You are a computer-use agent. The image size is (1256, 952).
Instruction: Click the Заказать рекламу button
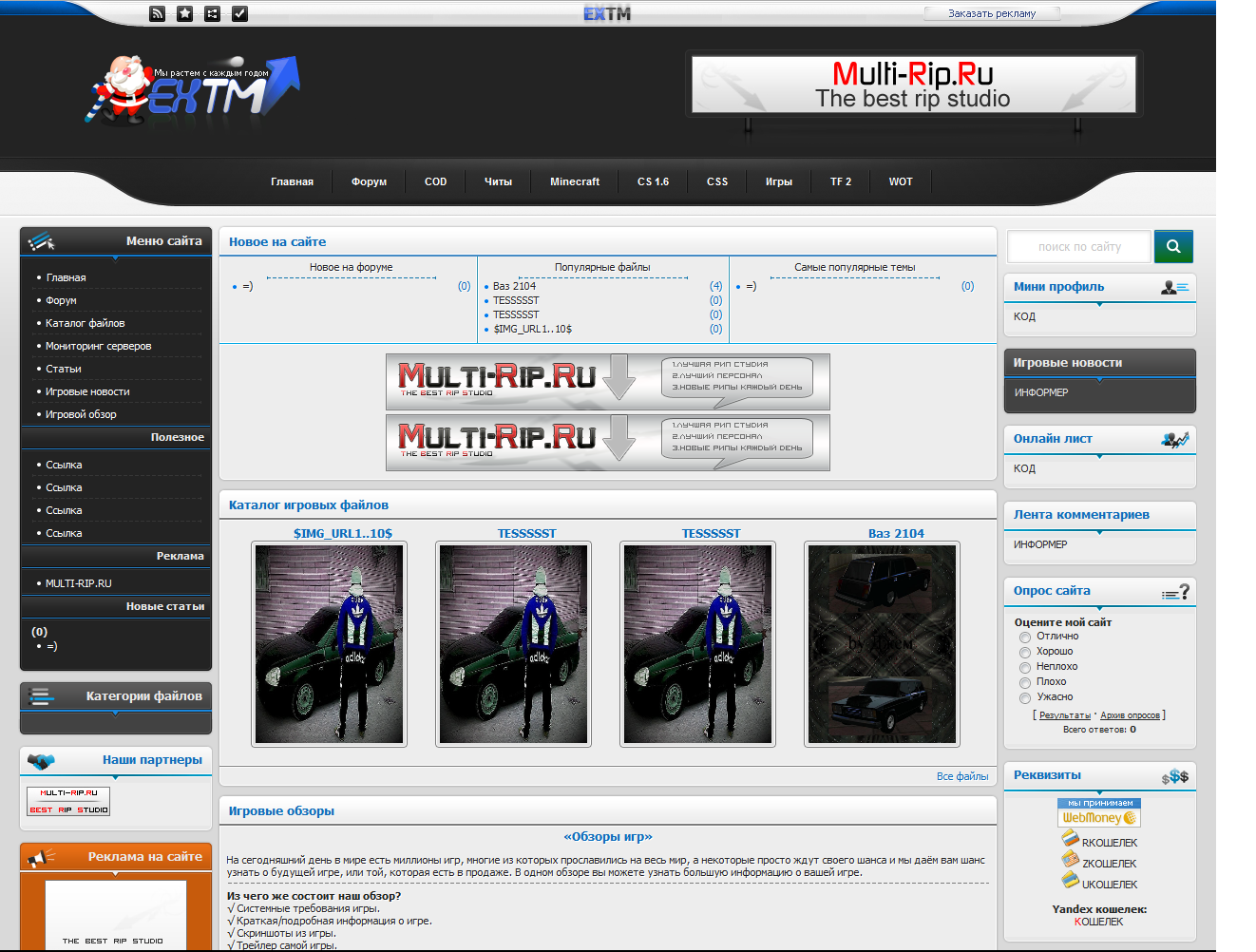(x=991, y=13)
